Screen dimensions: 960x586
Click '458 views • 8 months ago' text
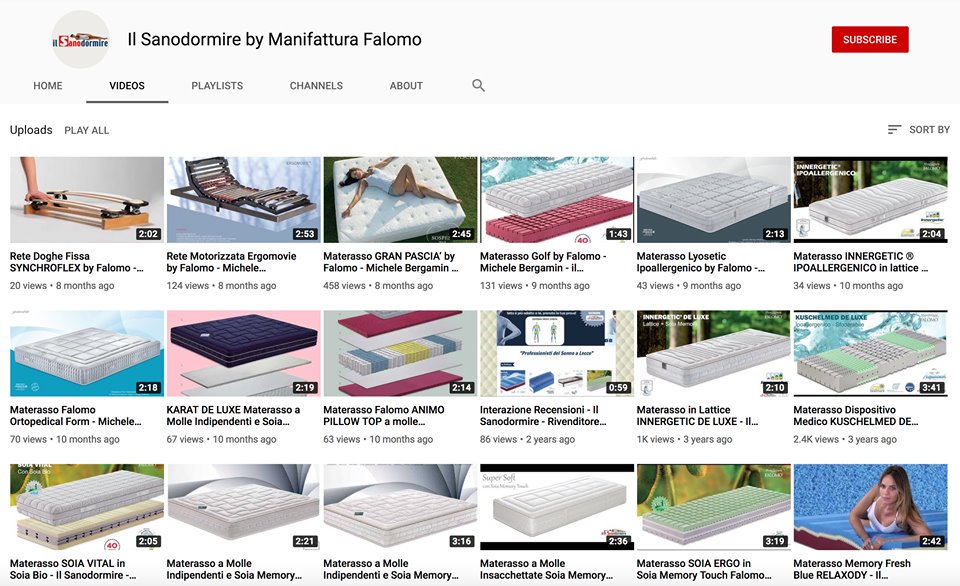[378, 286]
